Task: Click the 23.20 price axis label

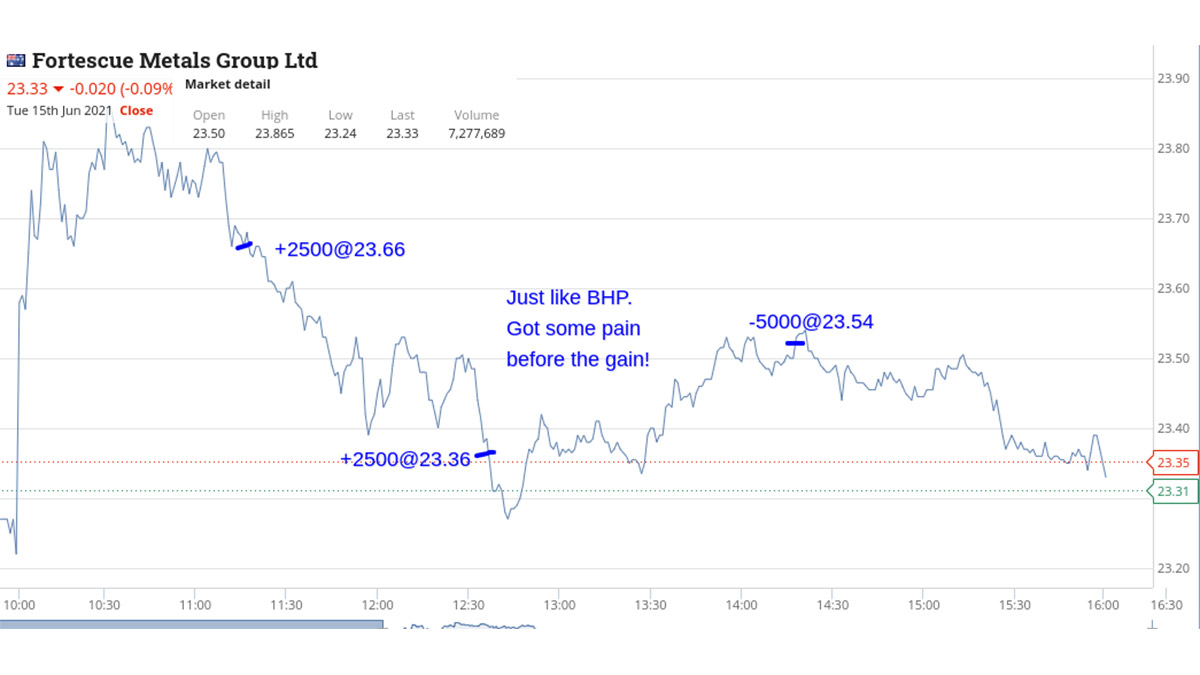Action: [1172, 569]
